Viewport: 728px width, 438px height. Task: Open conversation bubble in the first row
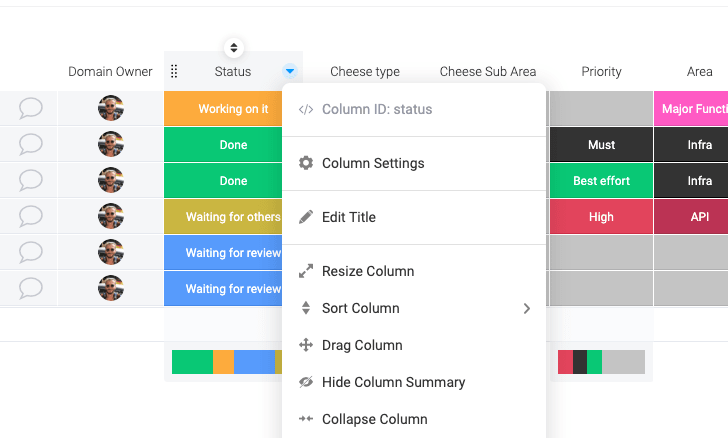coord(31,108)
